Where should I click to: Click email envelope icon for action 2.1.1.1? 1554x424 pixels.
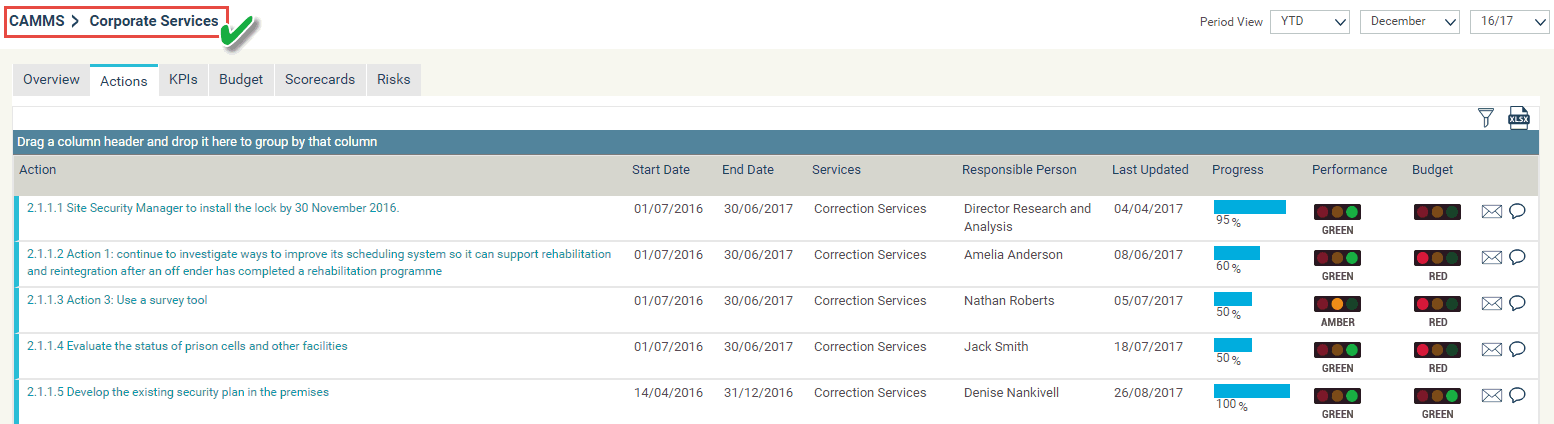coord(1491,211)
